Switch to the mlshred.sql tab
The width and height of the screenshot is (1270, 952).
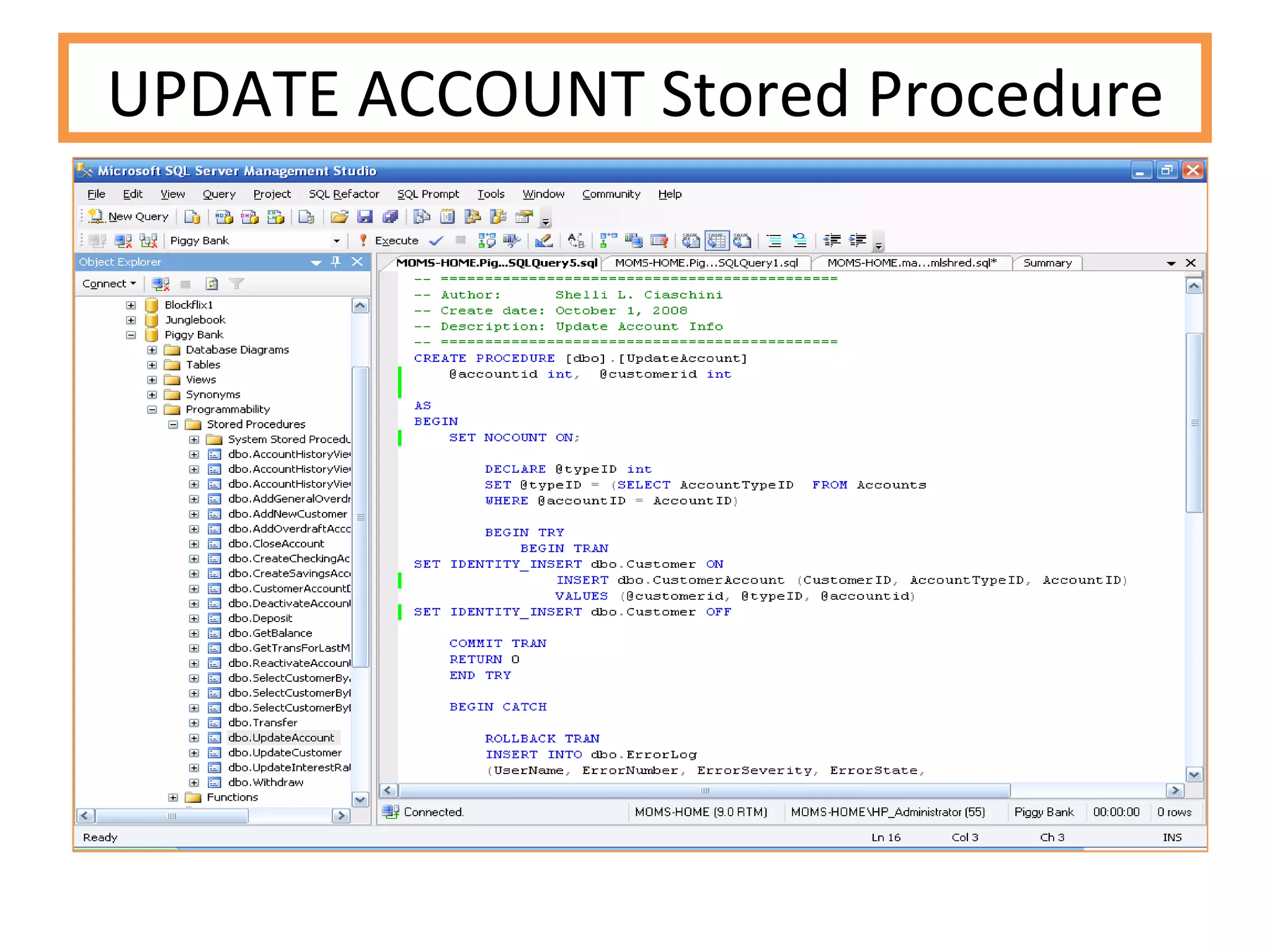coord(912,263)
